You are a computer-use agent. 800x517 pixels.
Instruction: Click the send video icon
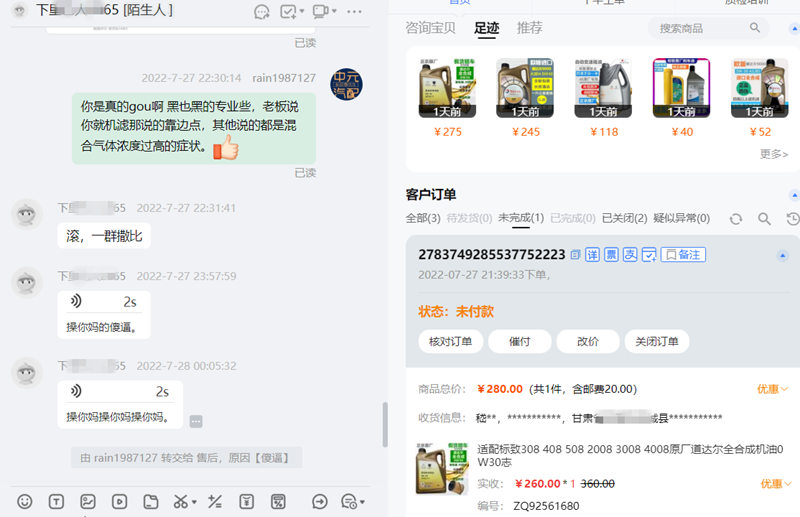[x=119, y=501]
